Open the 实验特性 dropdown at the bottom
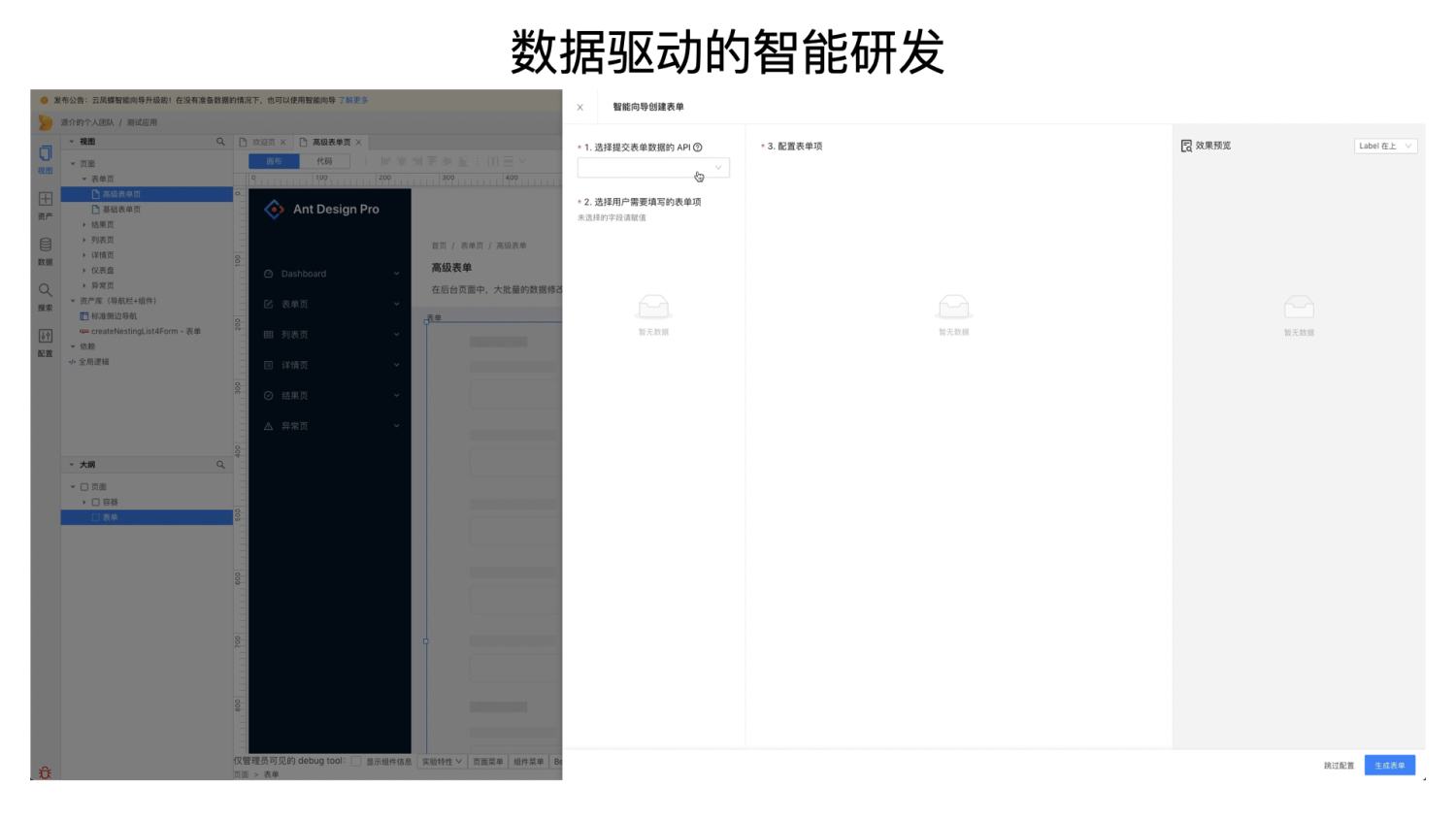The width and height of the screenshot is (1456, 819). pos(443,762)
